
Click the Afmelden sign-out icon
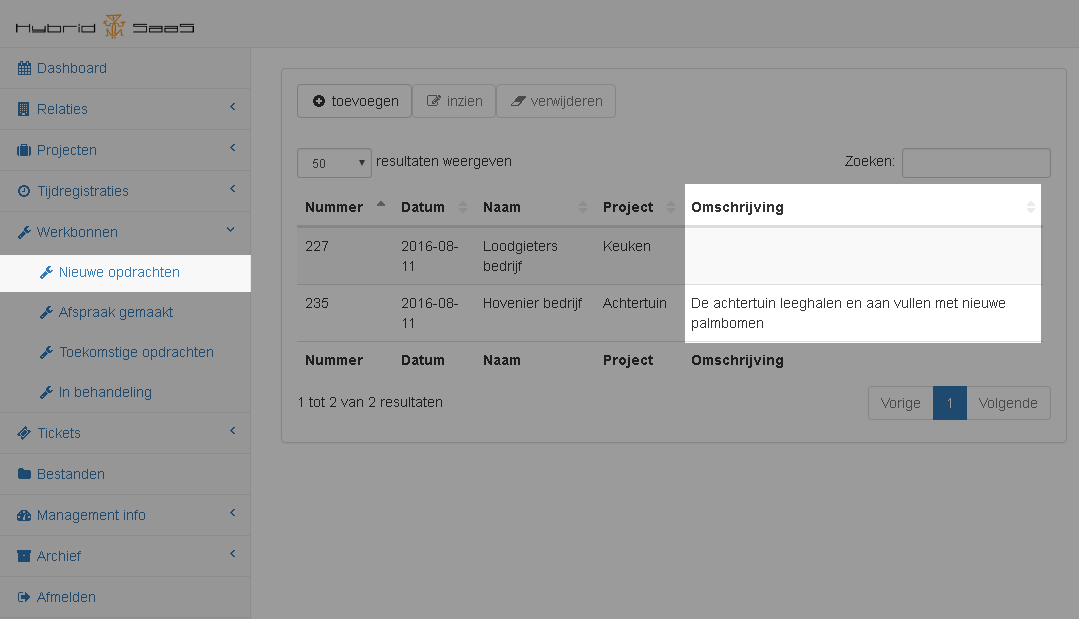coord(24,597)
